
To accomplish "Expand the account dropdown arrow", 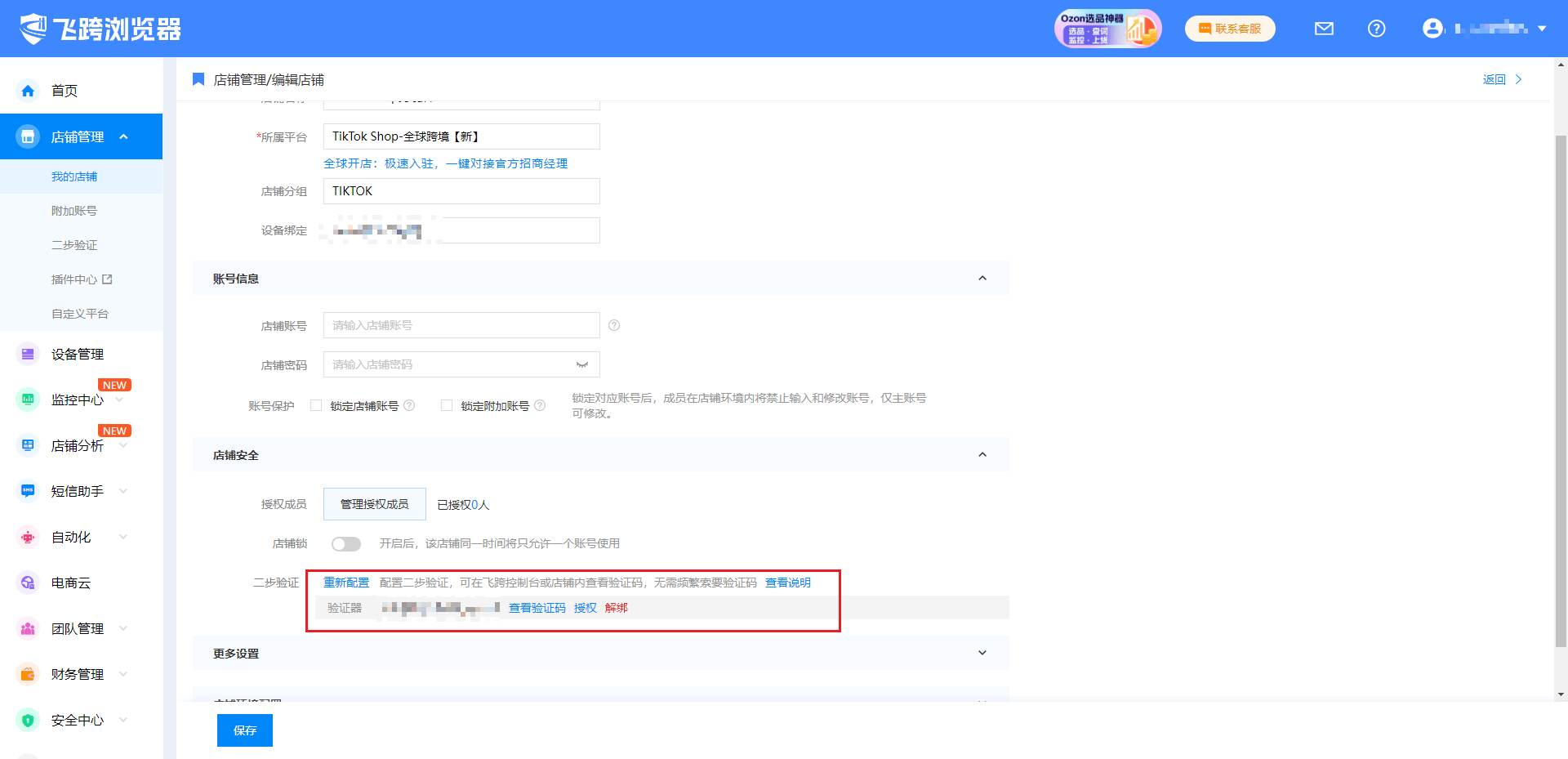I will click(x=1542, y=29).
